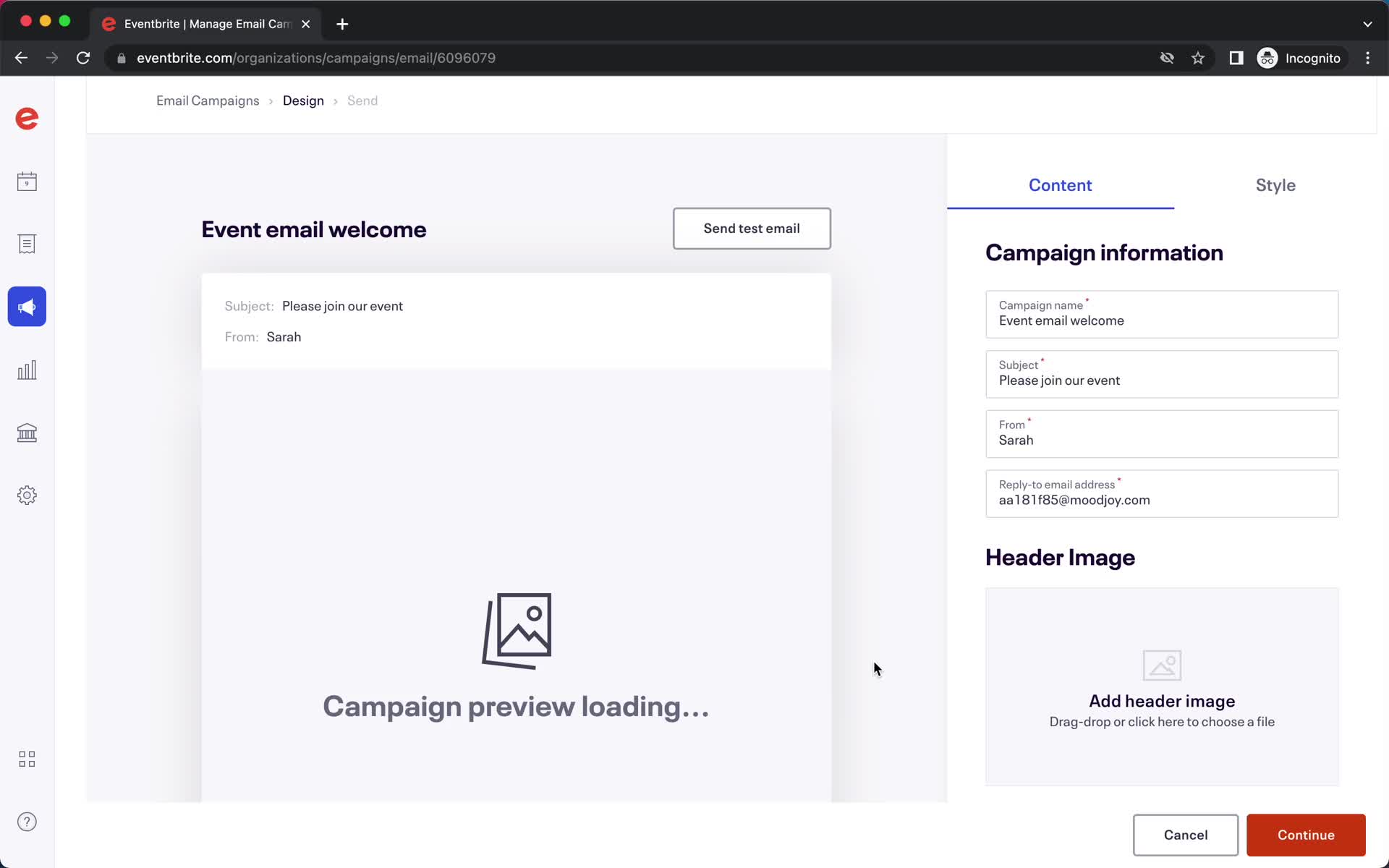
Task: Go to Email Campaigns breadcrumb
Action: [208, 101]
